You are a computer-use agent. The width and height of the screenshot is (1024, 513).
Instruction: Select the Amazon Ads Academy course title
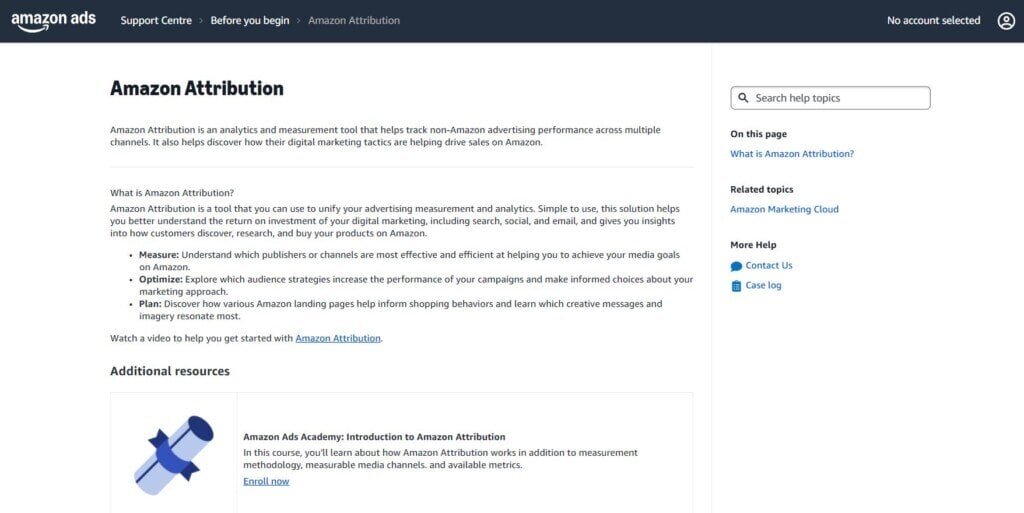coord(374,437)
